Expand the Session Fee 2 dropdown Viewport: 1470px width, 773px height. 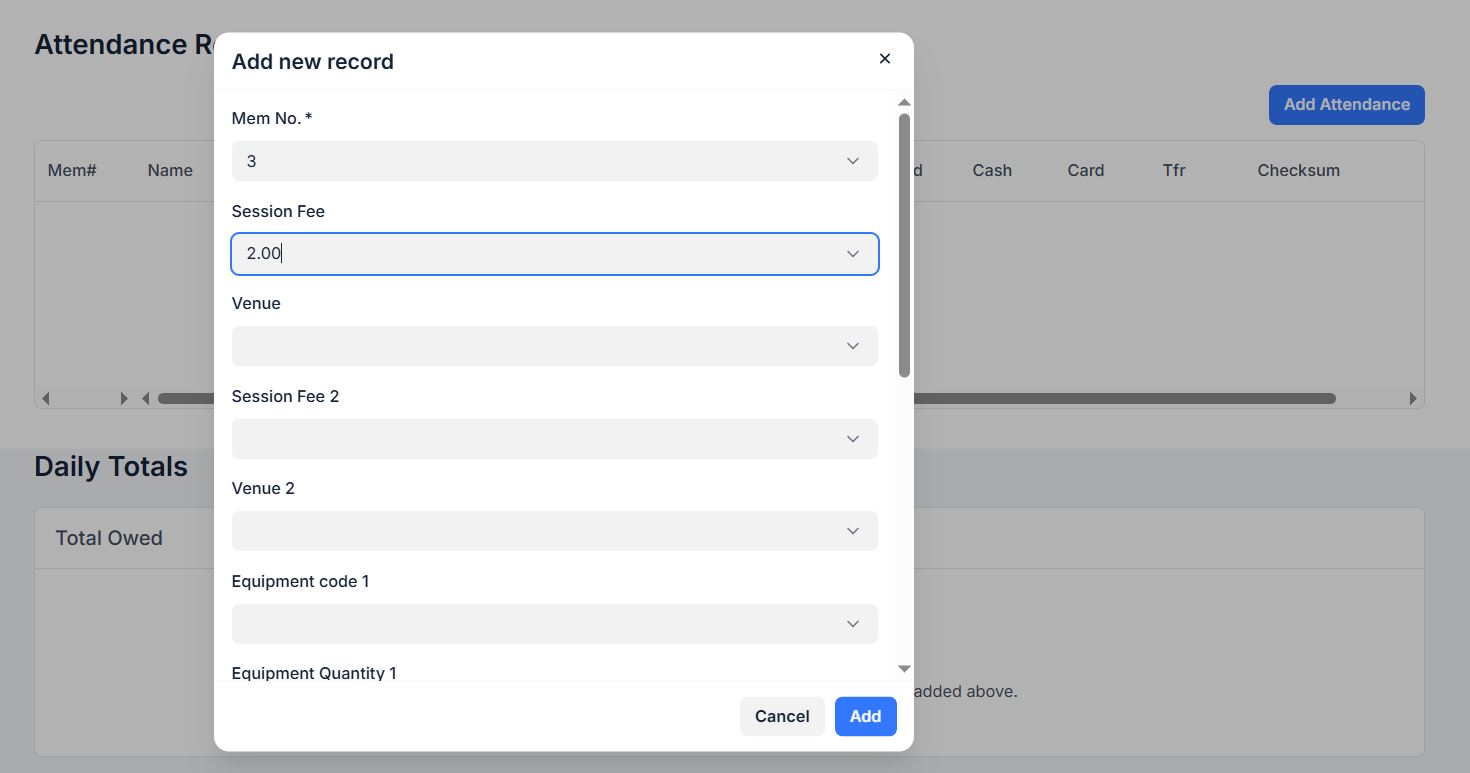pyautogui.click(x=852, y=439)
